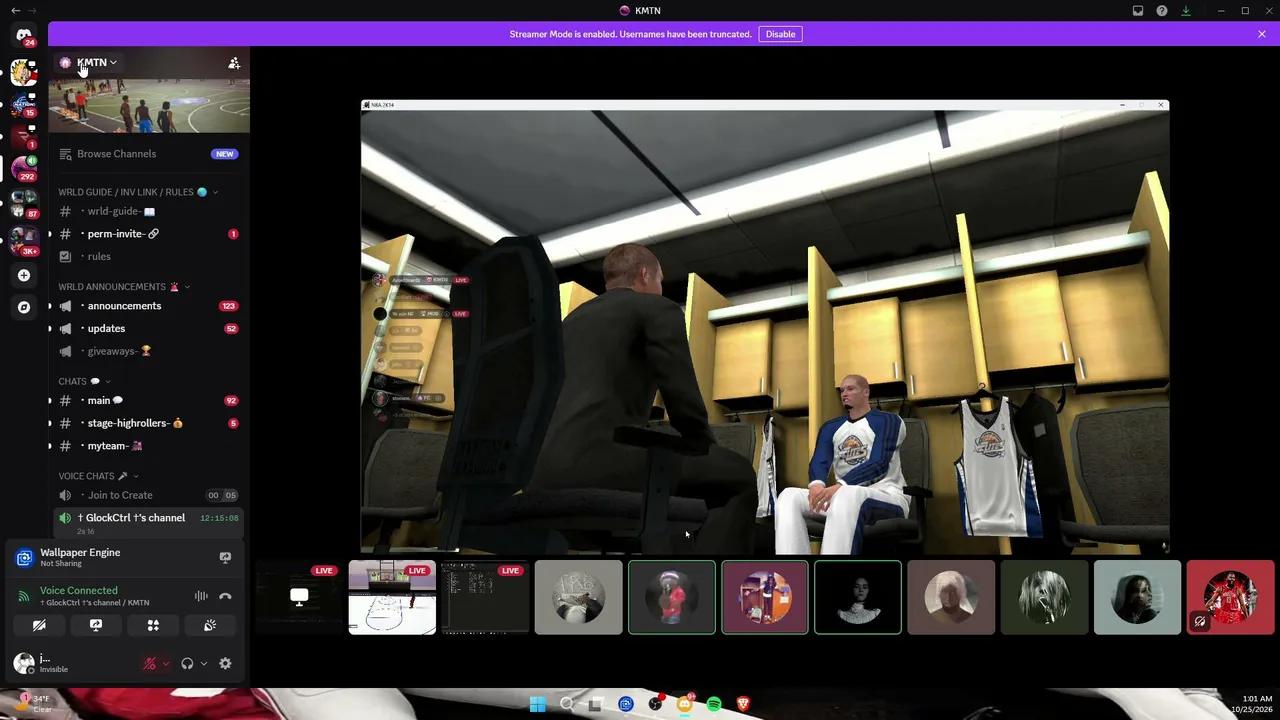Open the Browse Channels list
Image resolution: width=1280 pixels, height=720 pixels.
pyautogui.click(x=149, y=154)
